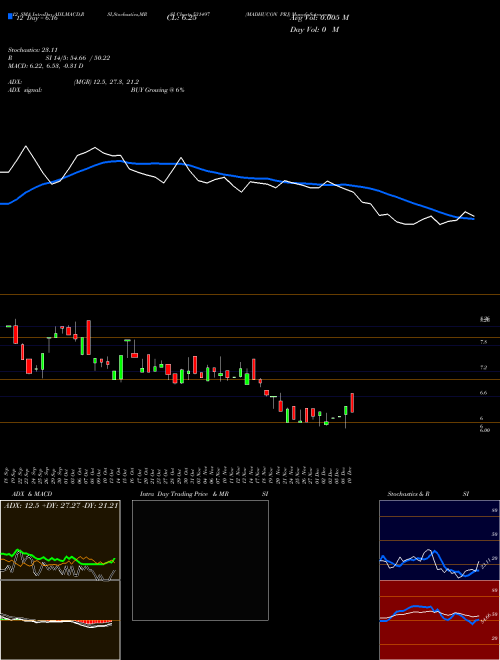Screen dimensions: 500x660
Task: Click the tall red candle after 06 Oct
Action: pos(89,338)
